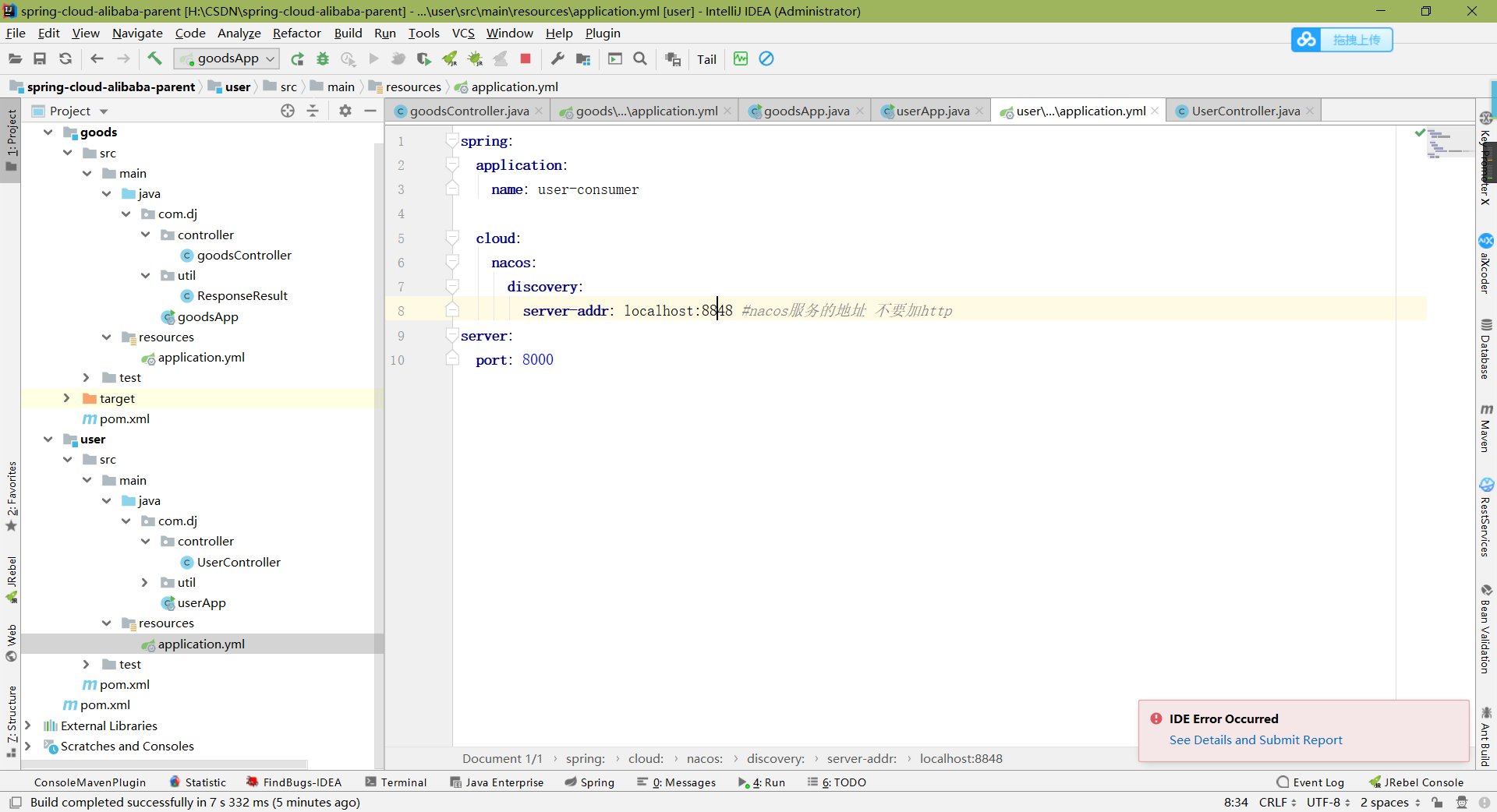Expand the target folder

(x=67, y=398)
